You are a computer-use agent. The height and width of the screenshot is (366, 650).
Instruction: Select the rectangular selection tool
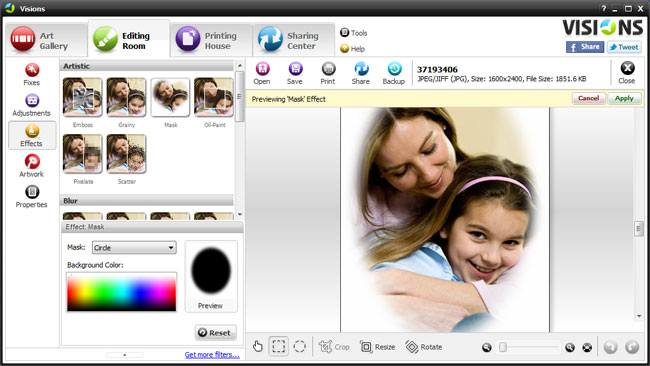(x=279, y=346)
